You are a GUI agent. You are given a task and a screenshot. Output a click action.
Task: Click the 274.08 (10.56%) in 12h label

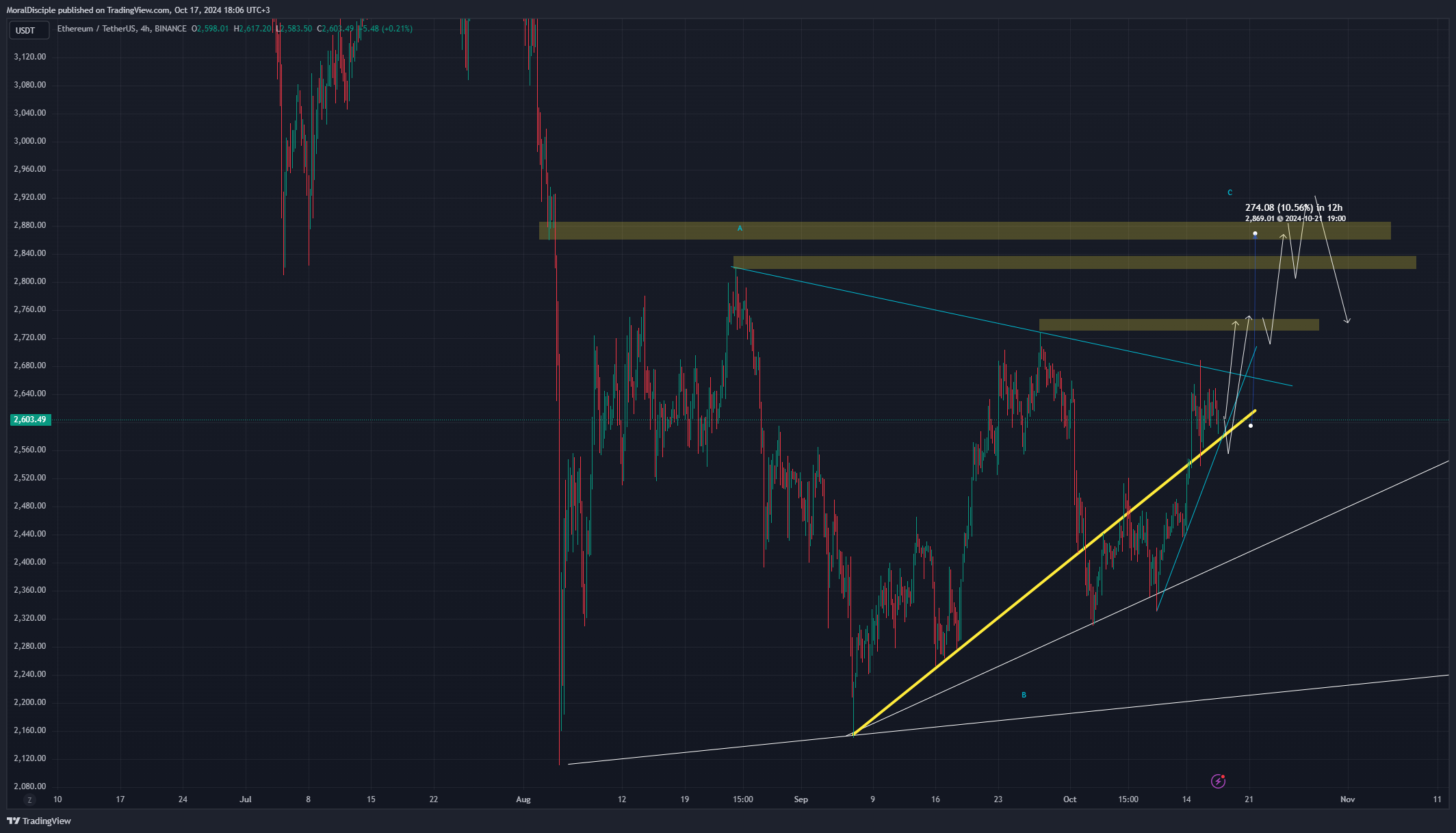pos(1293,207)
